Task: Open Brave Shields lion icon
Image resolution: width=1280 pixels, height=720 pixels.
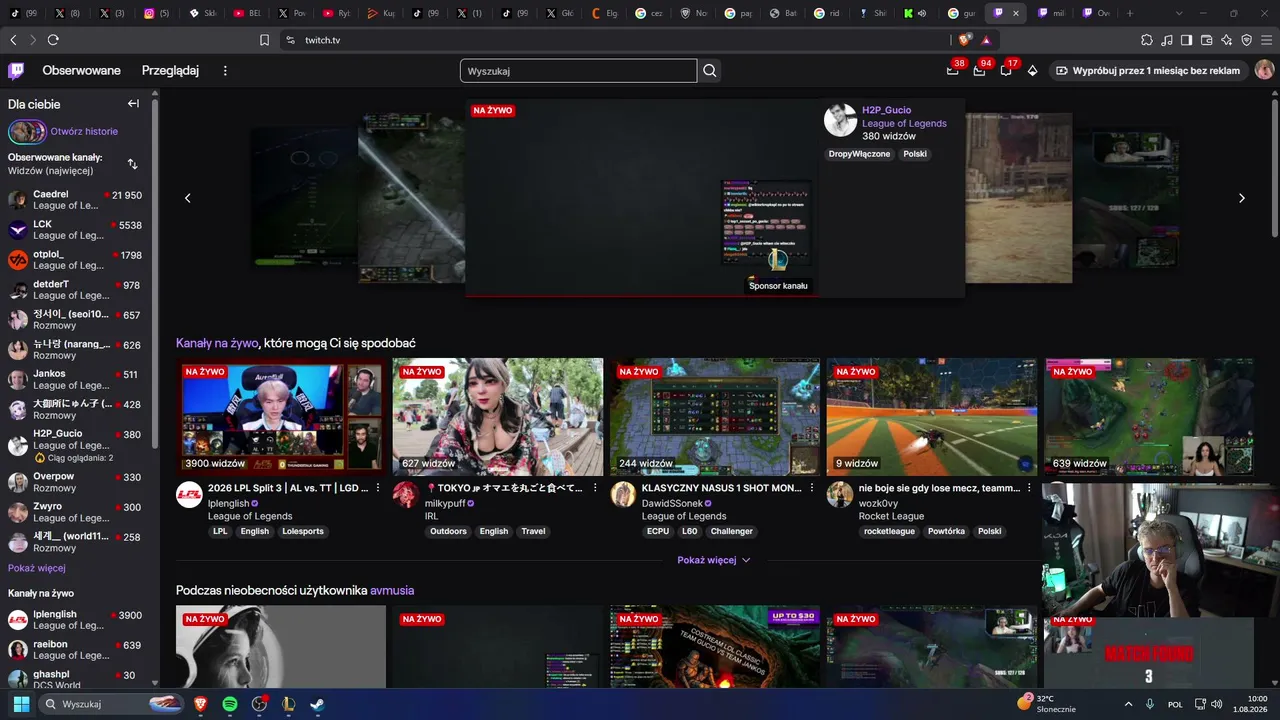Action: pyautogui.click(x=964, y=40)
